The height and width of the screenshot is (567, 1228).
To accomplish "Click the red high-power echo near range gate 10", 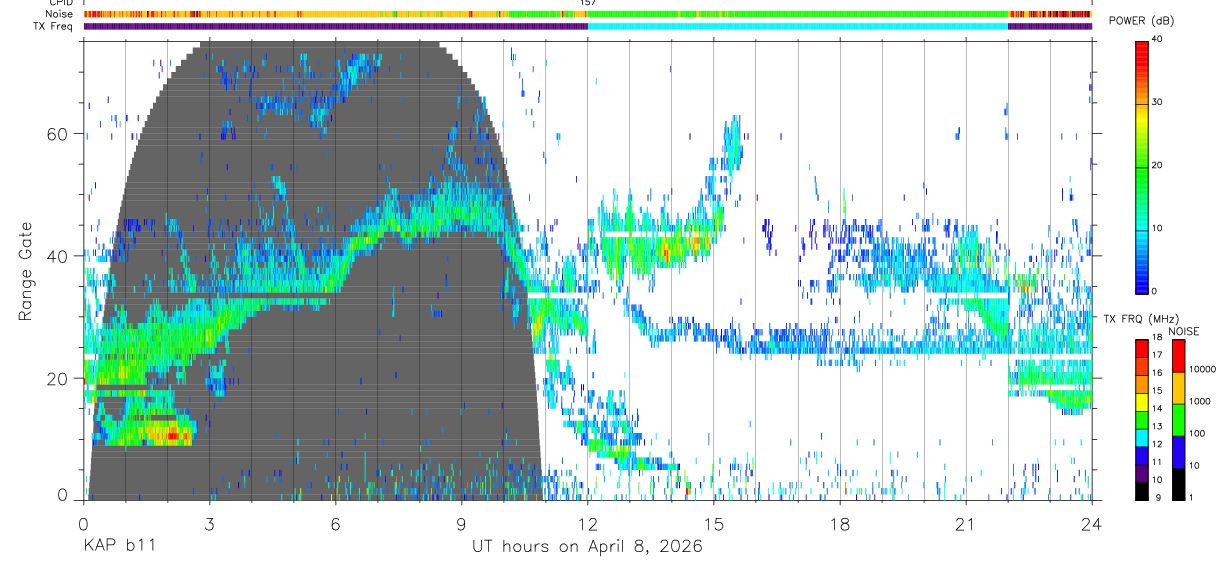I will [172, 435].
